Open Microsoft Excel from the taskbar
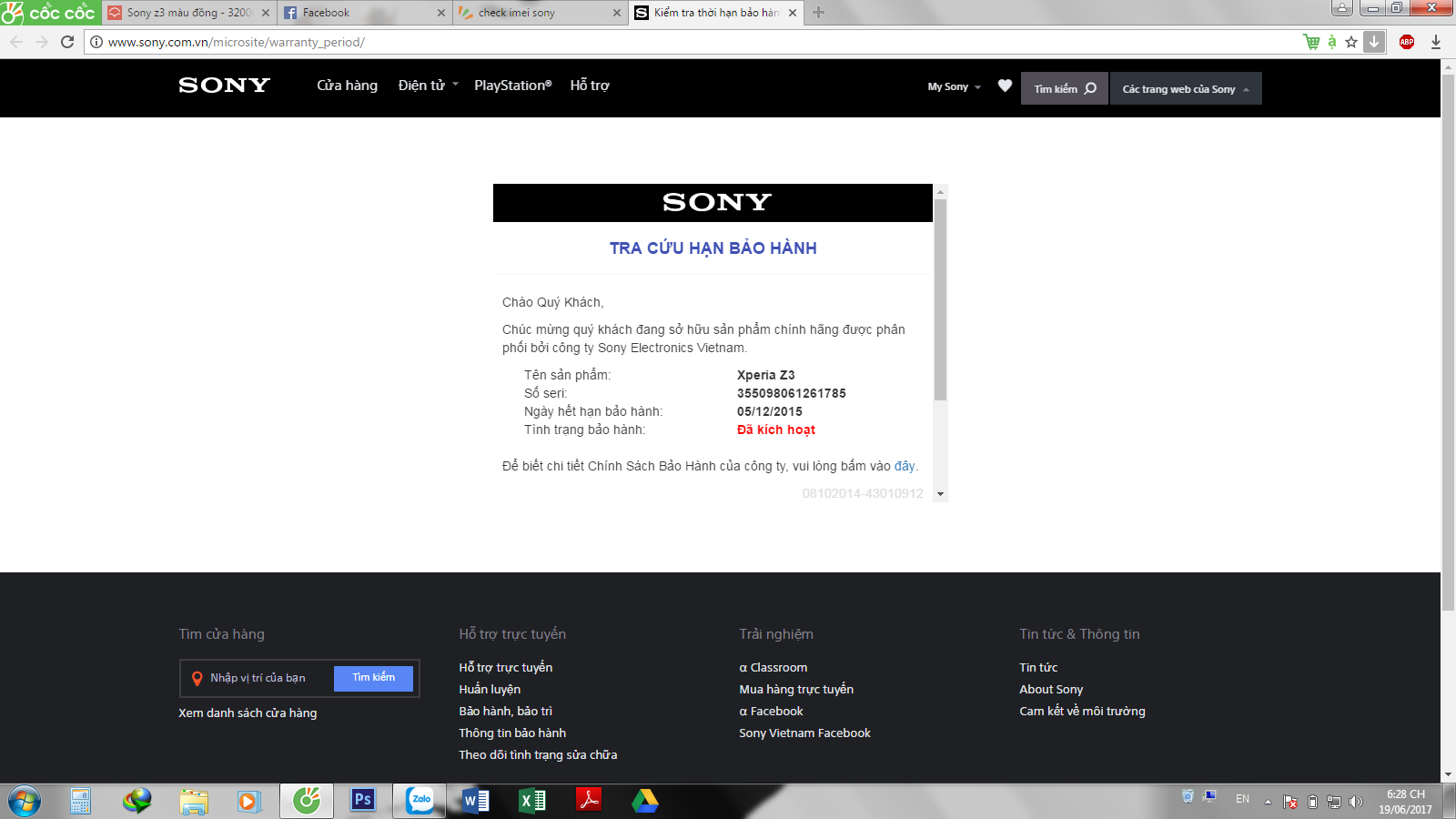The height and width of the screenshot is (819, 1456). click(x=532, y=801)
